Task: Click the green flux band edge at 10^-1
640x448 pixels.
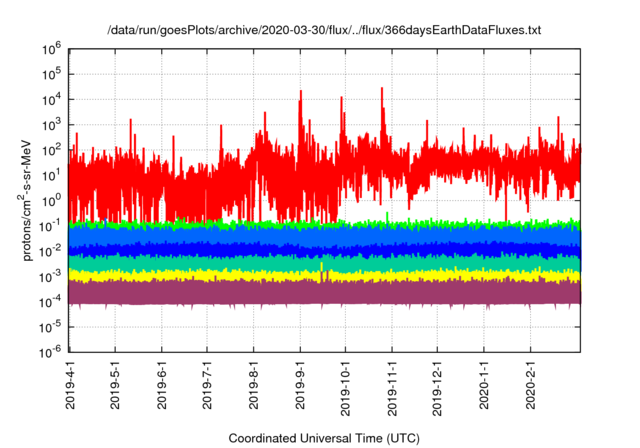Action: tap(324, 224)
